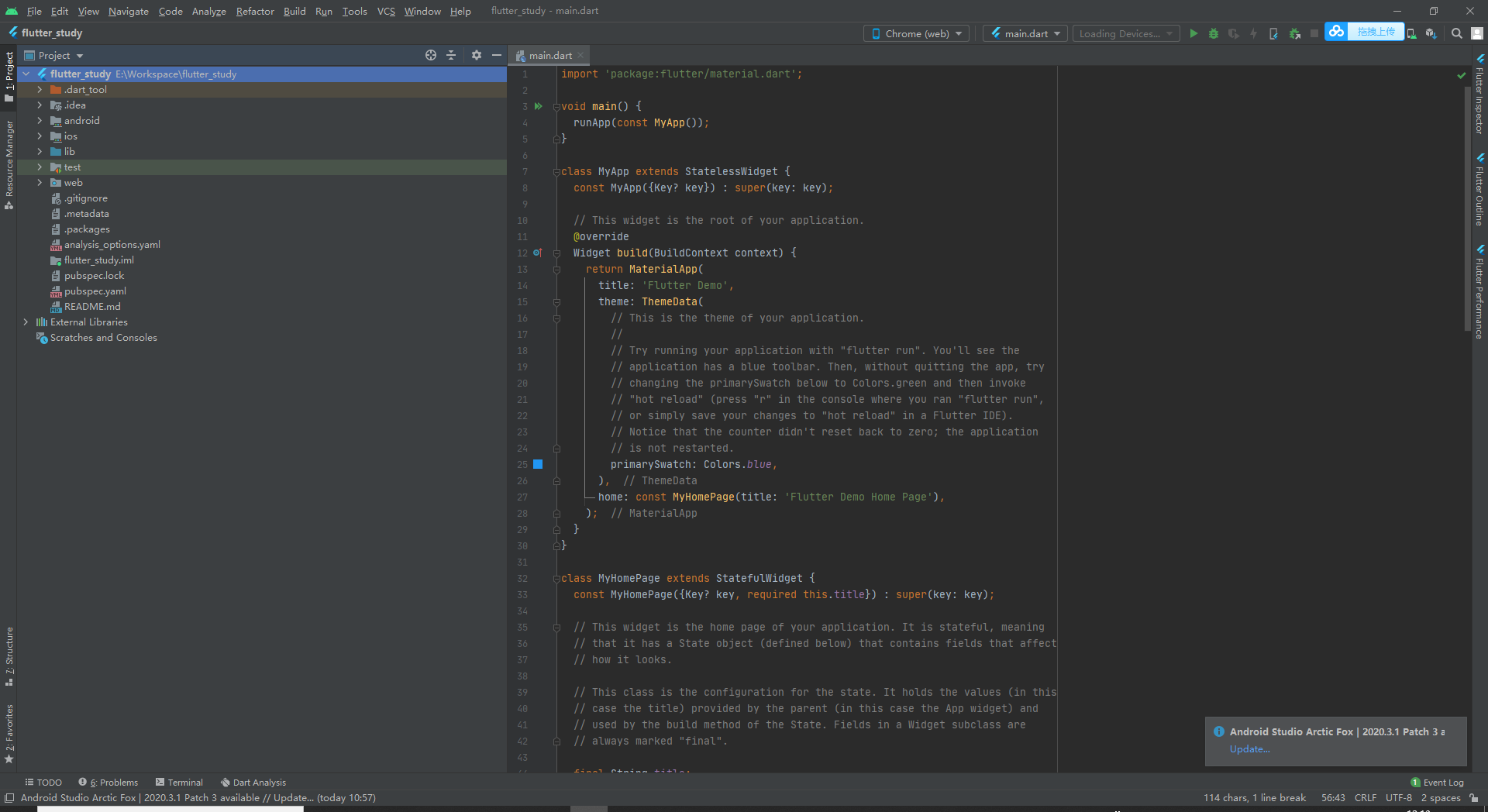
Task: Change CRLF line separator in status bar
Action: coord(1366,798)
